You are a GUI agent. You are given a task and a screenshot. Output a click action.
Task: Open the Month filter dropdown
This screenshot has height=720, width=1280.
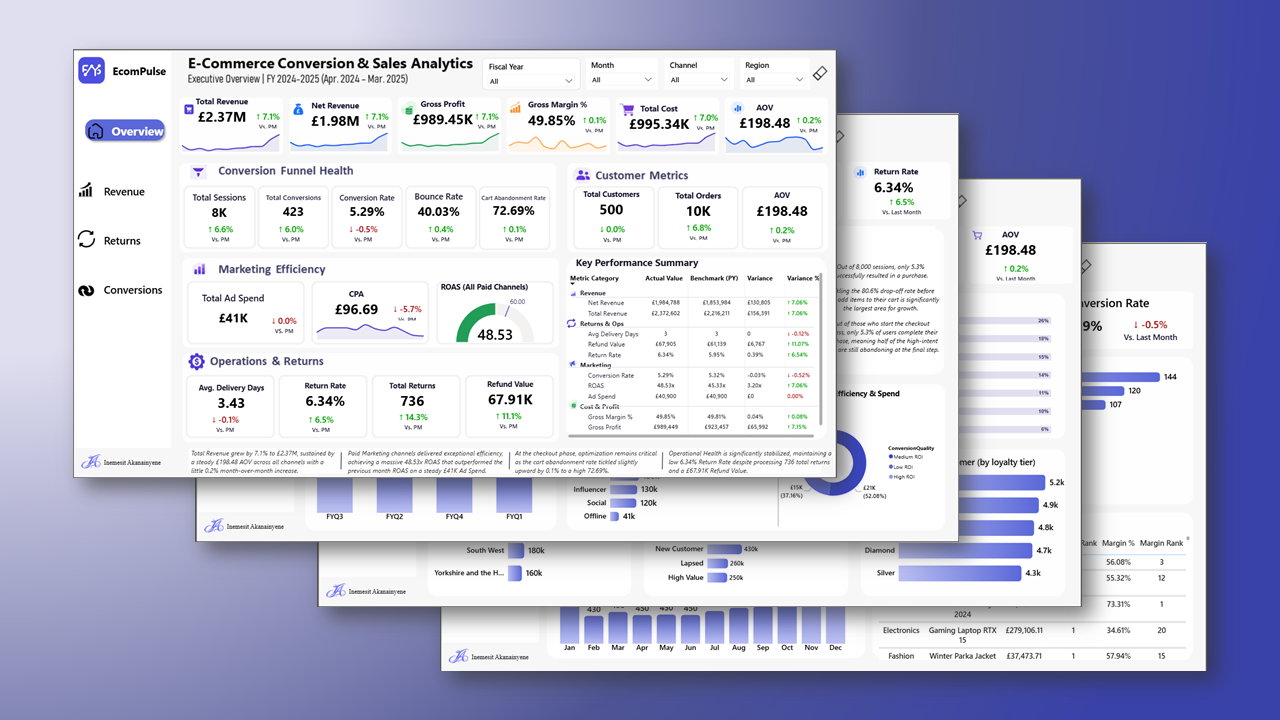click(622, 80)
